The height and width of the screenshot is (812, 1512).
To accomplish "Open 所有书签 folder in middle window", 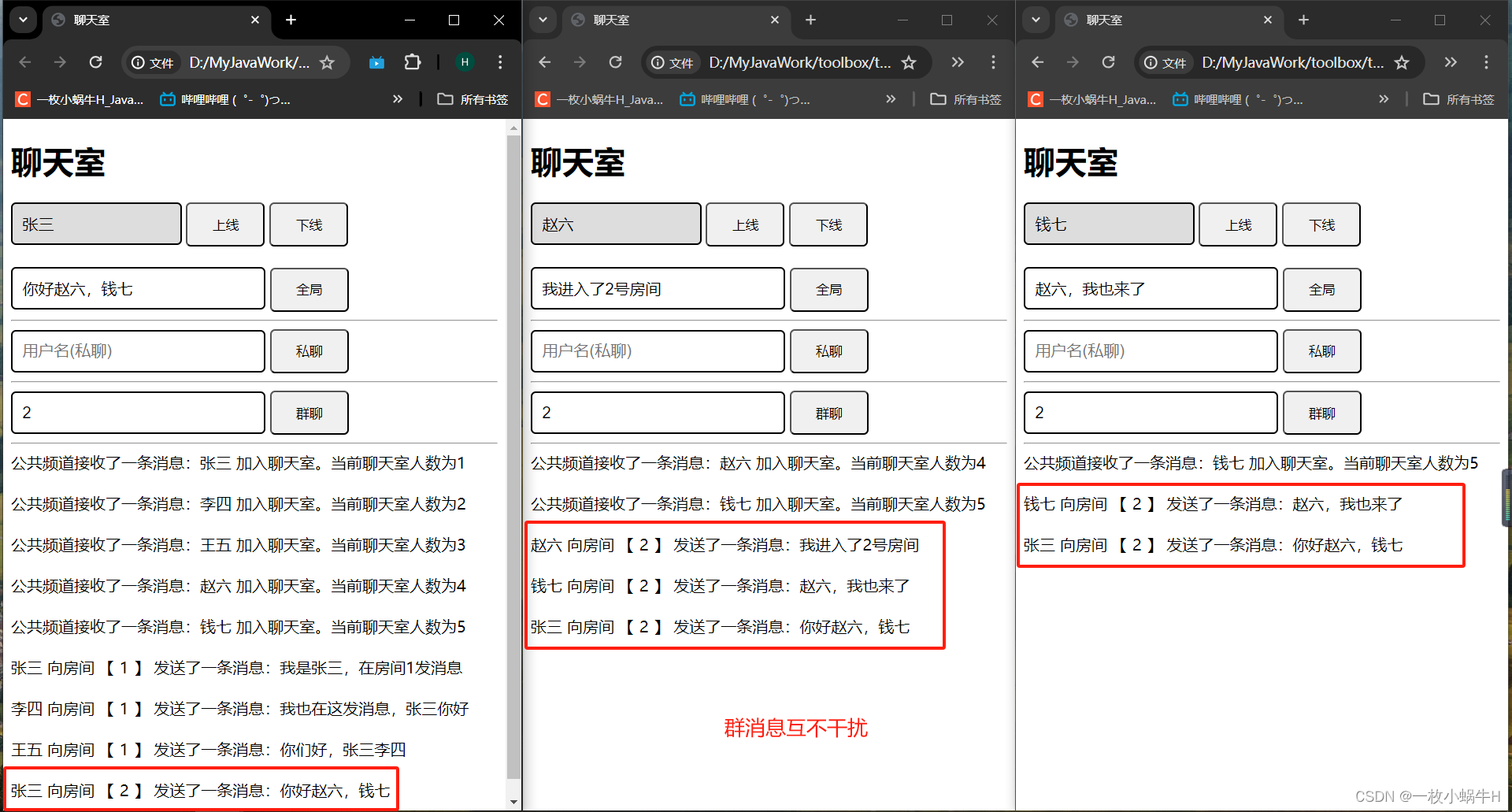I will [965, 99].
